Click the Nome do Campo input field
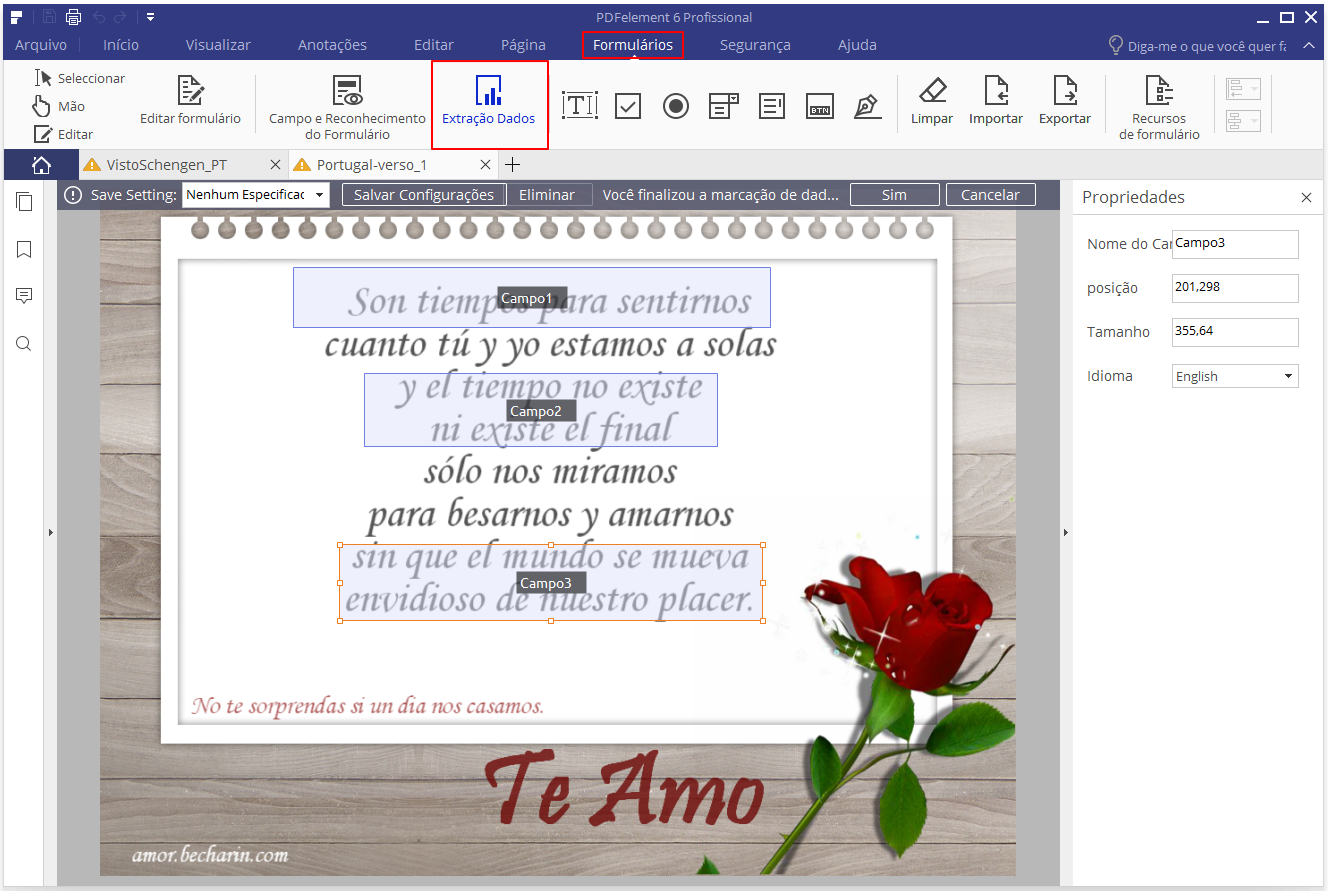Viewport: 1328px width, 891px height. point(1235,244)
